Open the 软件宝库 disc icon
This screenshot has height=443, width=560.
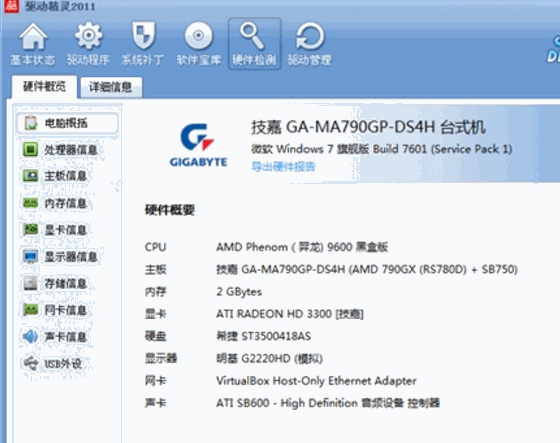(x=199, y=36)
